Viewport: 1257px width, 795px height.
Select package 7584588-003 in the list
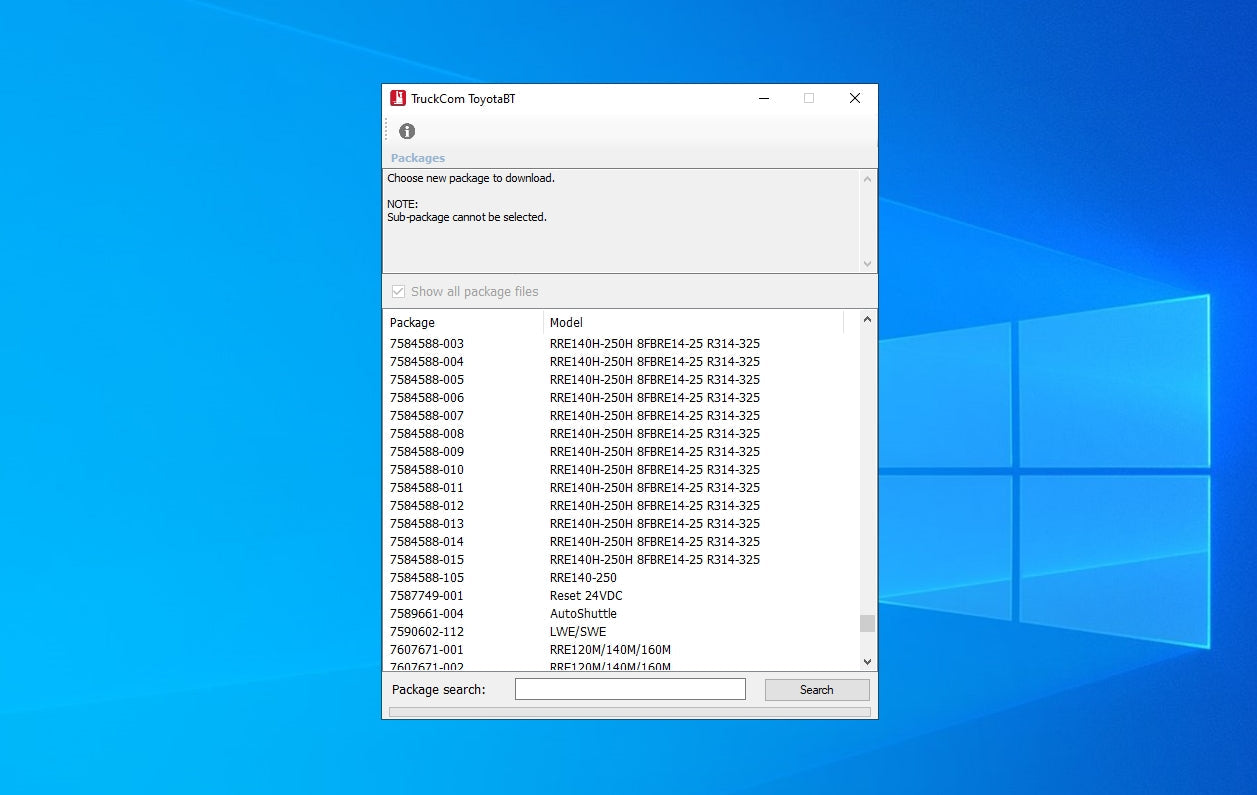coord(427,343)
